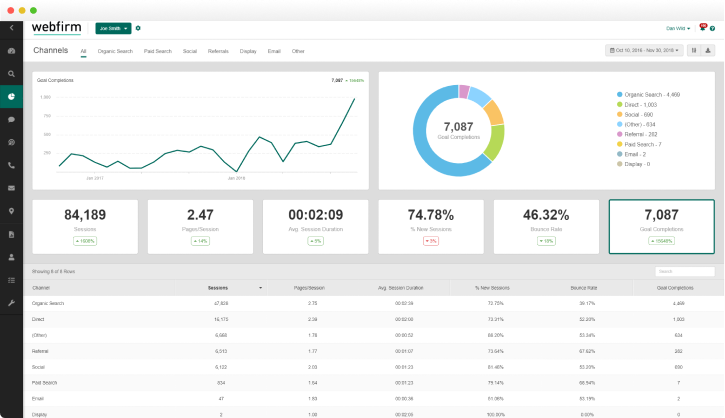
Task: Open the dashboard gauge icon in sidebar
Action: [x=12, y=51]
